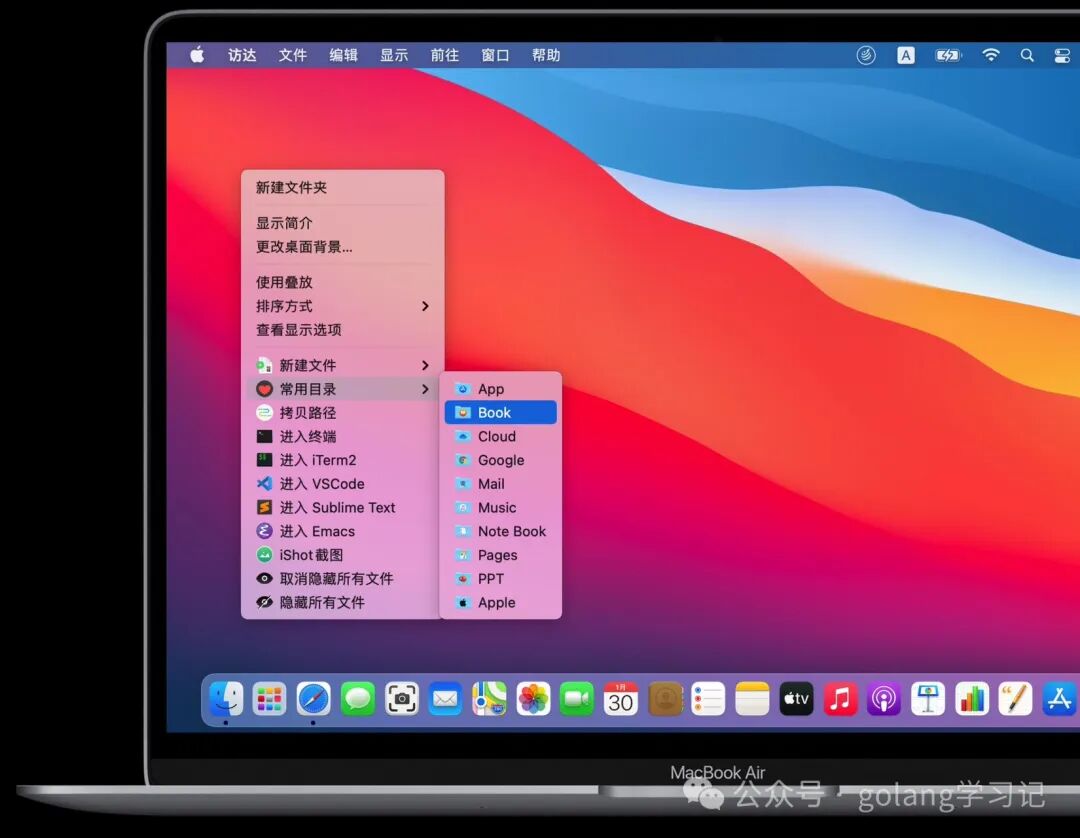
Task: Click the circular app icon left of input method
Action: point(866,55)
